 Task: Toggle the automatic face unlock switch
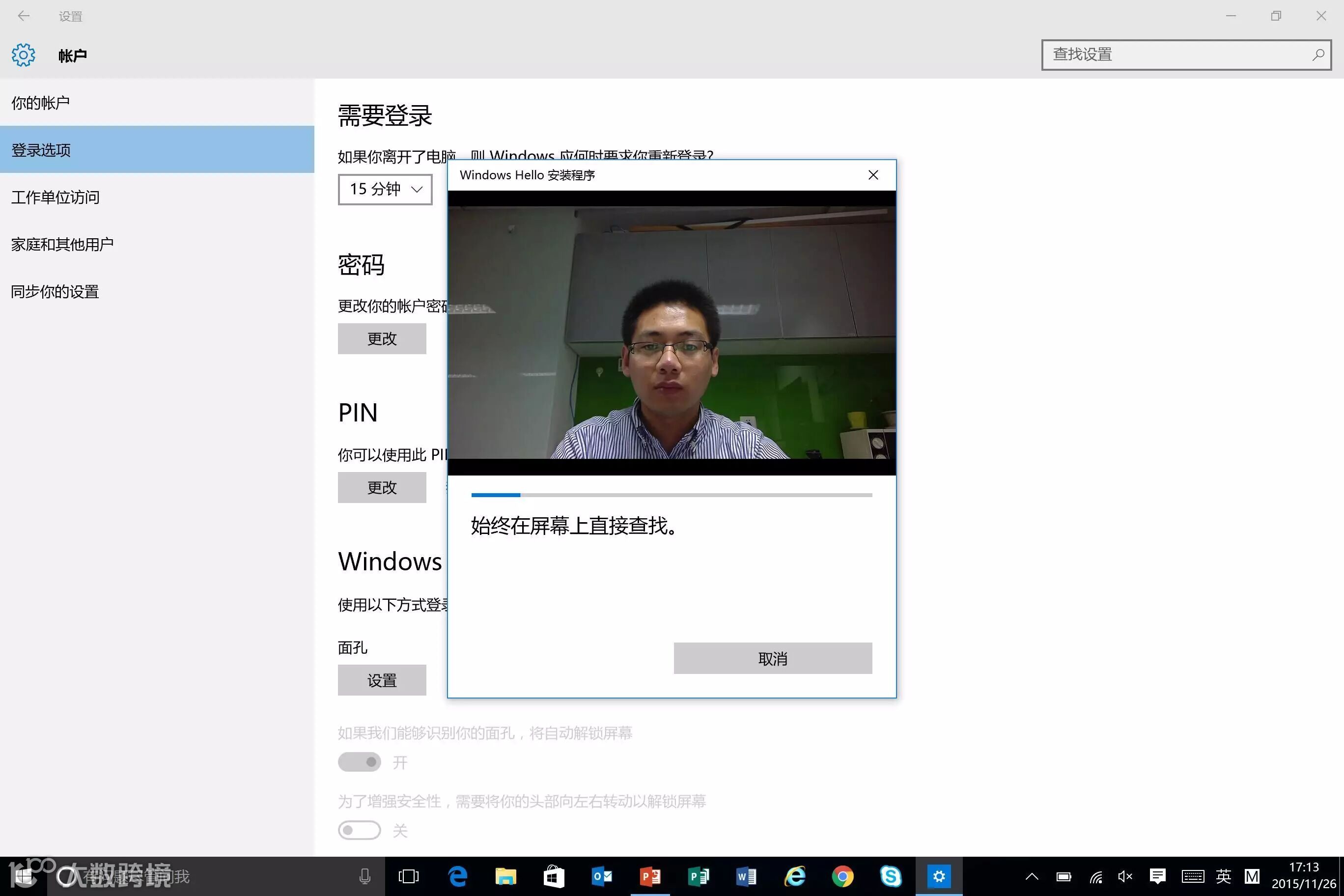pyautogui.click(x=359, y=762)
